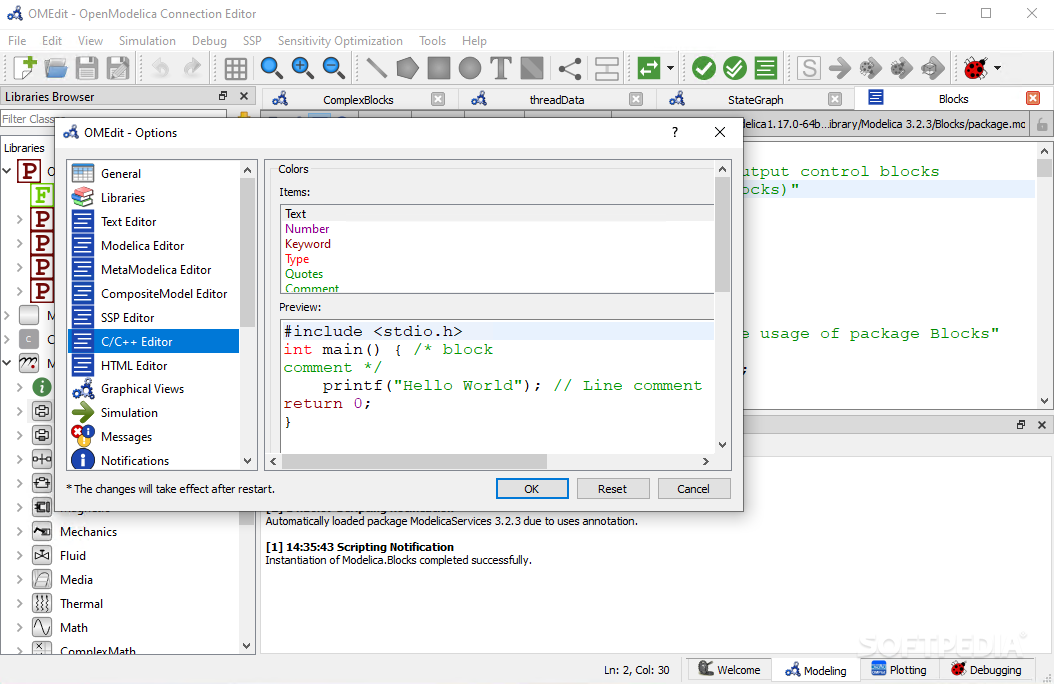The height and width of the screenshot is (684, 1054).
Task: Select the Line shape tool
Action: pyautogui.click(x=376, y=68)
